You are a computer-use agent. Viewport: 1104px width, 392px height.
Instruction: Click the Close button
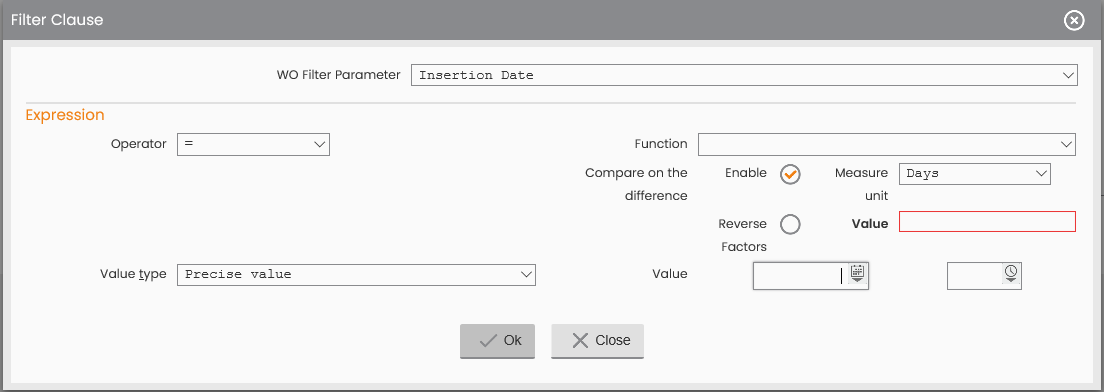597,341
